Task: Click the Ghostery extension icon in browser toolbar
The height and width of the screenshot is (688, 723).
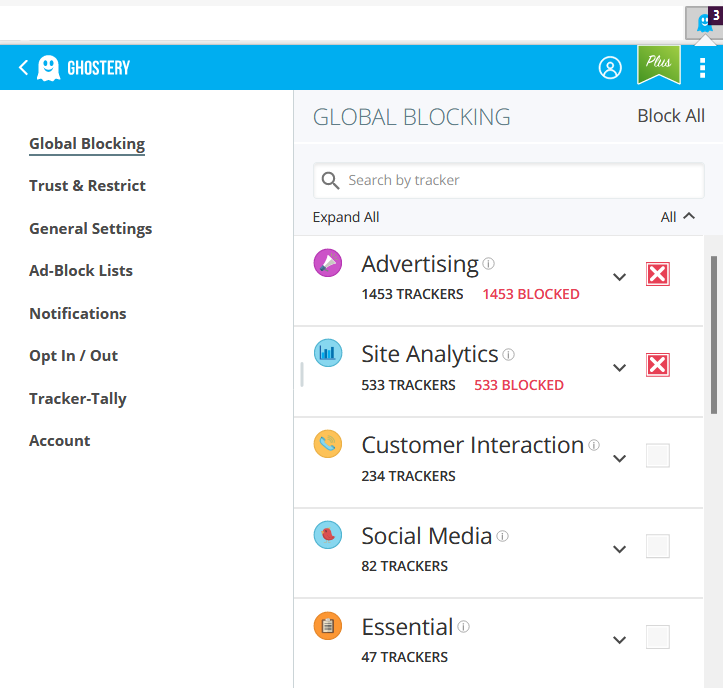Action: click(x=704, y=23)
